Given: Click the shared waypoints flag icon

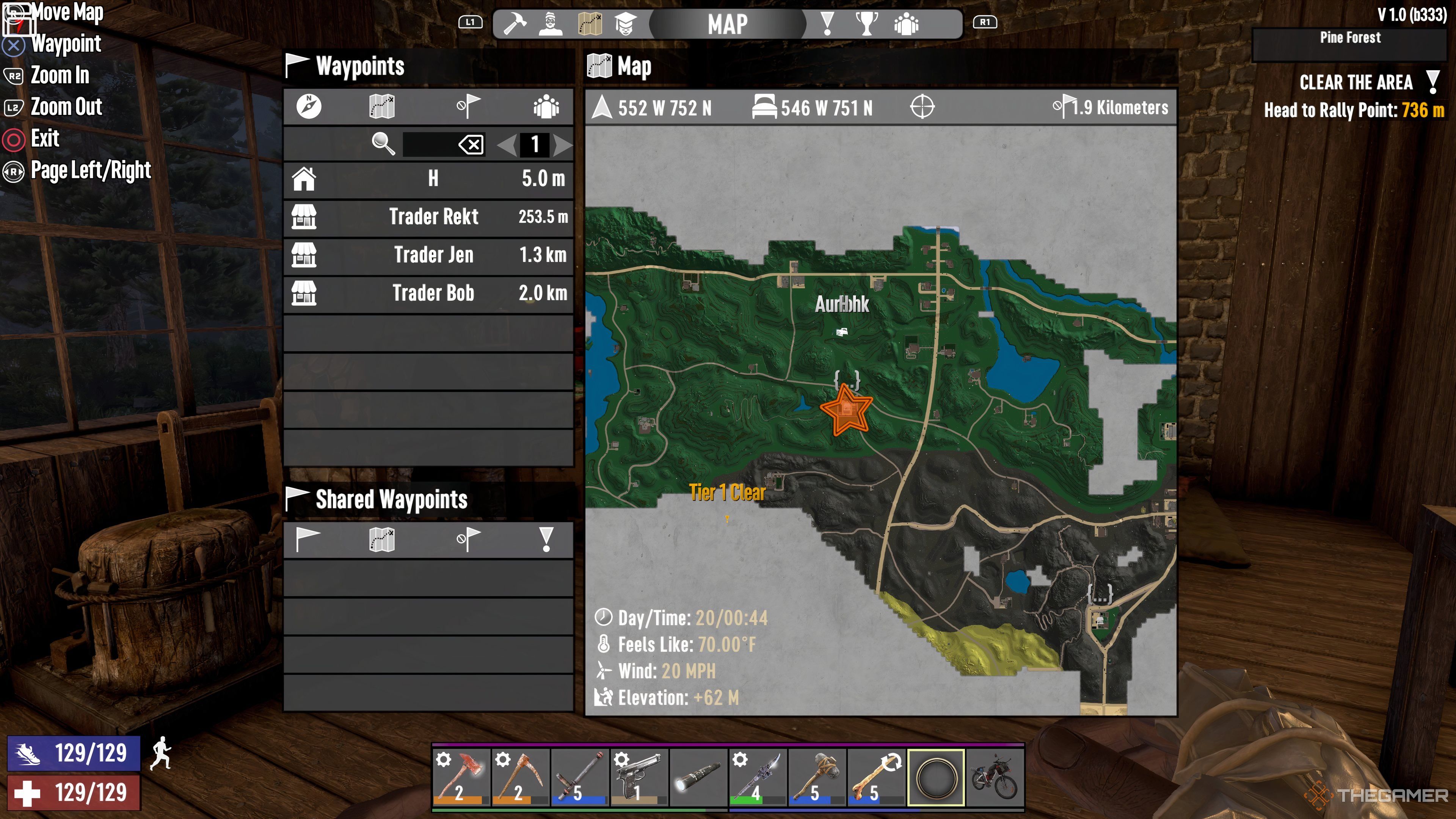Looking at the screenshot, I should 307,539.
